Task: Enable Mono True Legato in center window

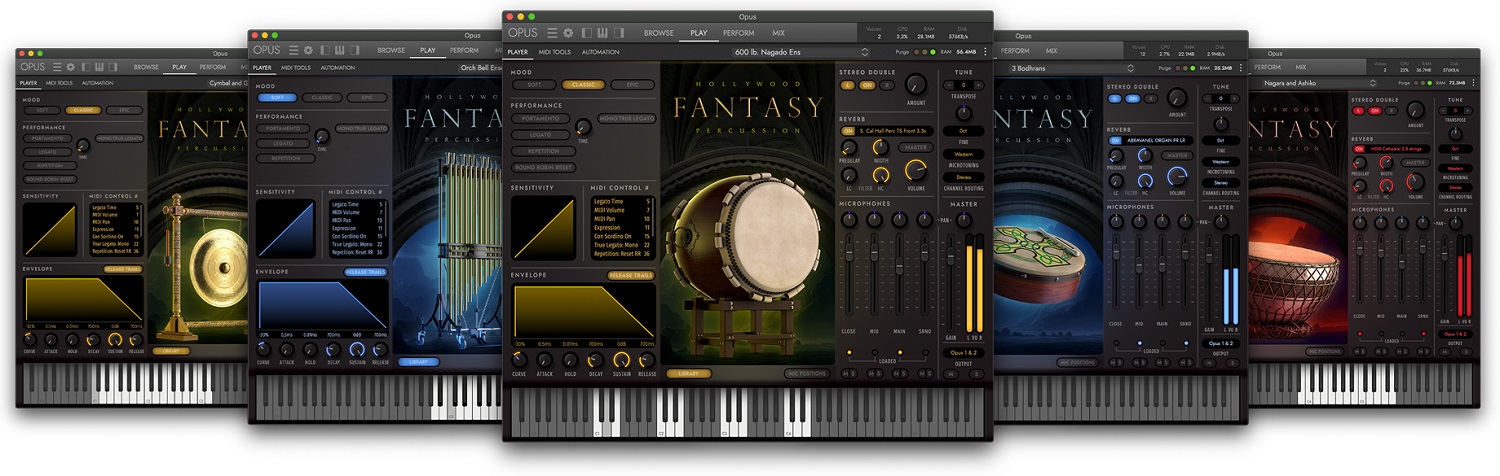Action: 625,118
